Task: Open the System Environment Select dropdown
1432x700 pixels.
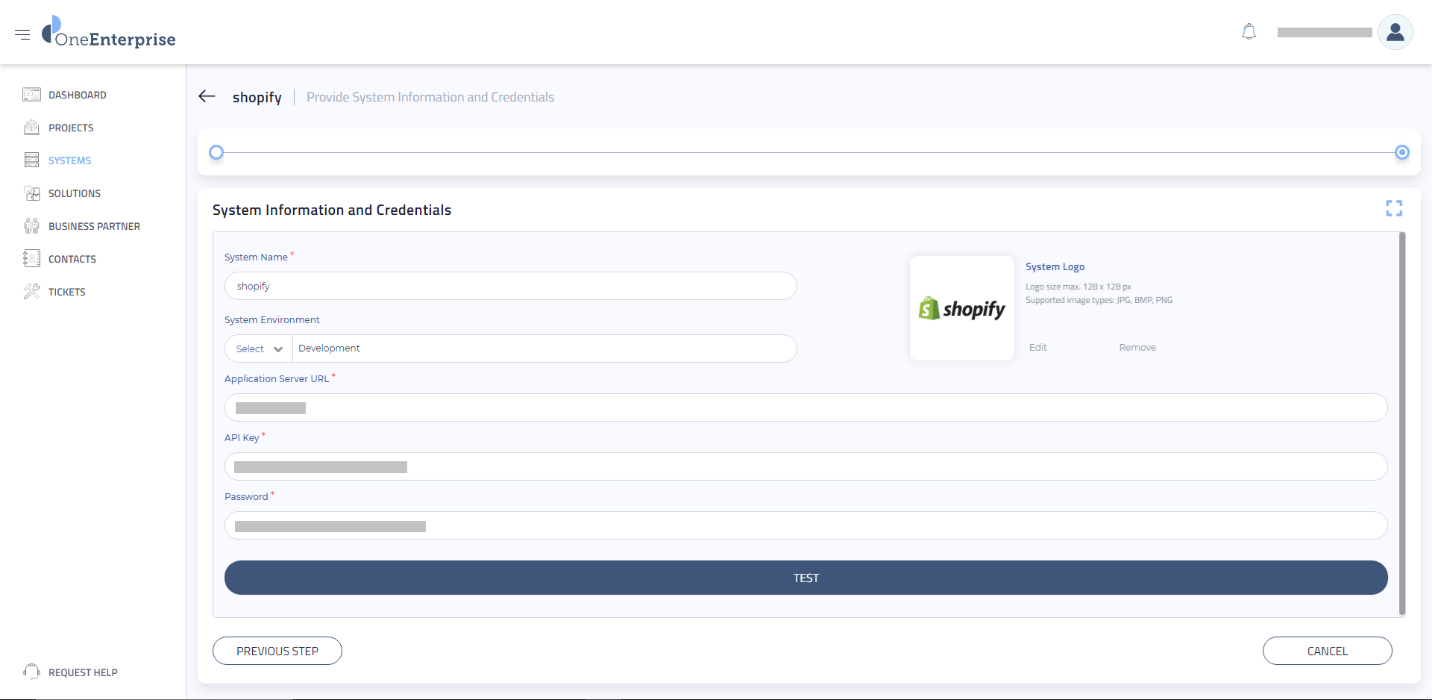Action: [257, 348]
